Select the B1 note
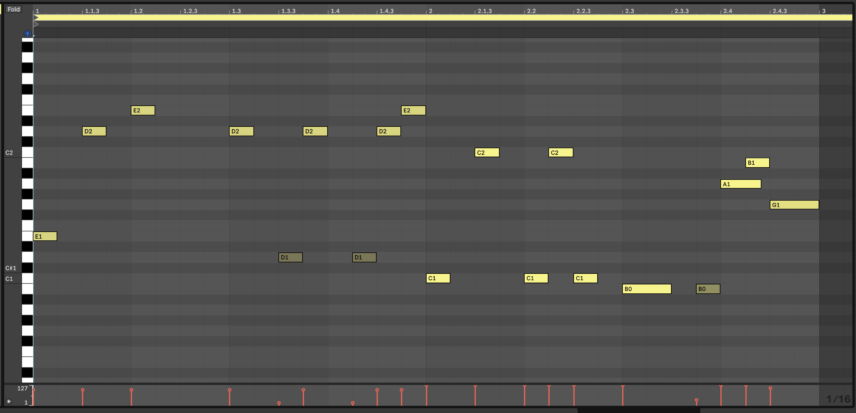 coord(757,163)
